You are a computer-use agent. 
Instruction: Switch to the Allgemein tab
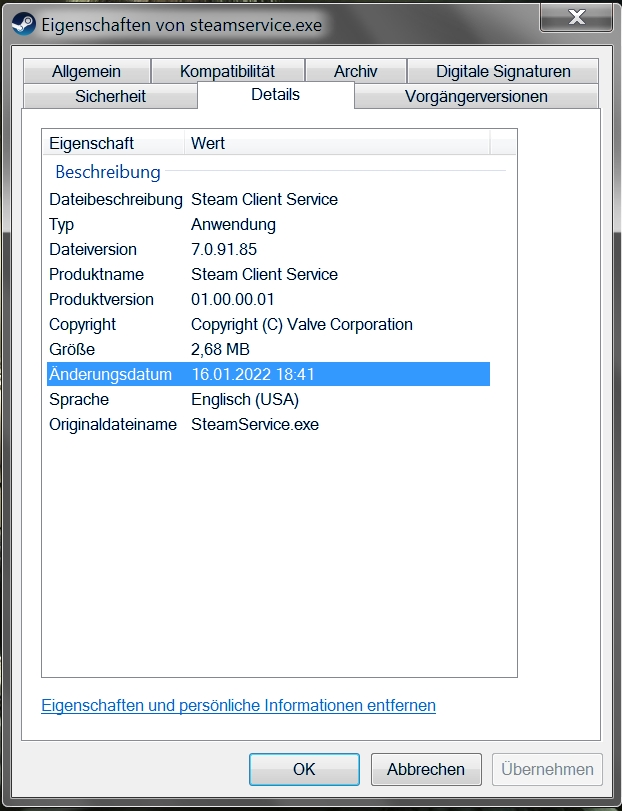(86, 71)
